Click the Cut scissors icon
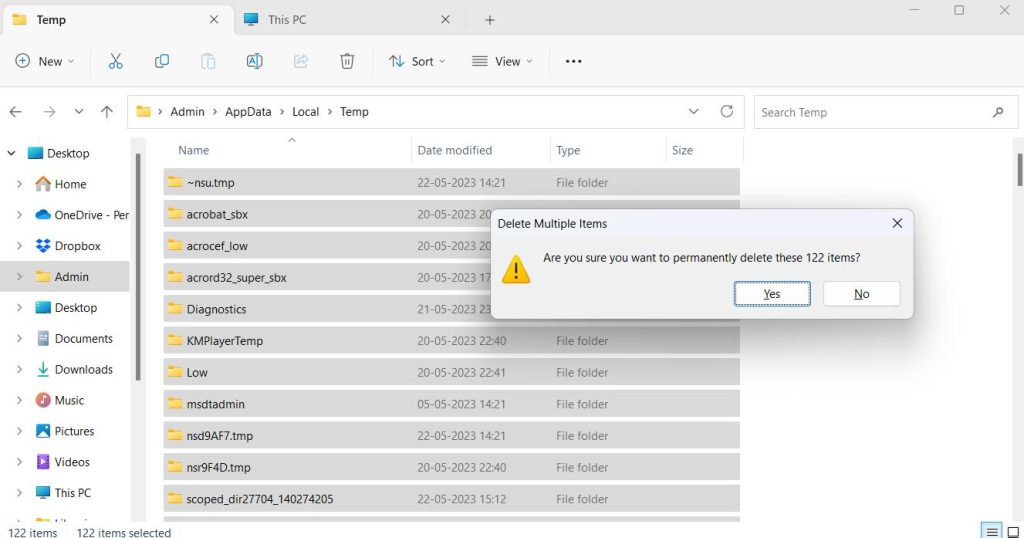1024x538 pixels. pyautogui.click(x=116, y=61)
